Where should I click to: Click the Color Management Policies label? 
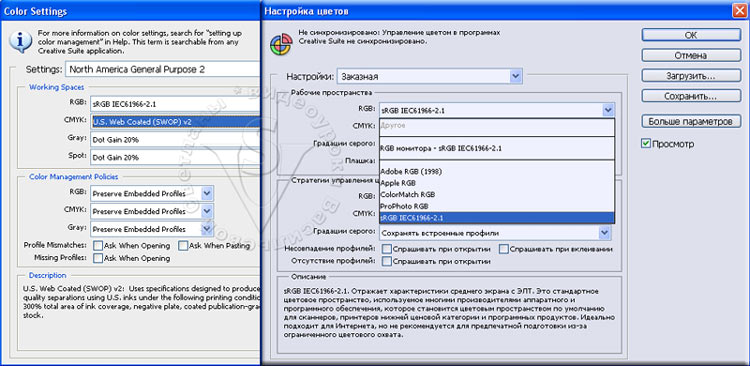[73, 177]
